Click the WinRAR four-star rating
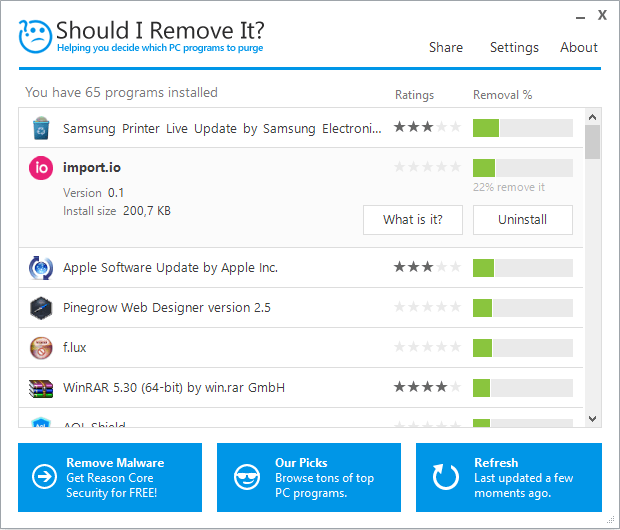620x530 pixels. point(427,386)
